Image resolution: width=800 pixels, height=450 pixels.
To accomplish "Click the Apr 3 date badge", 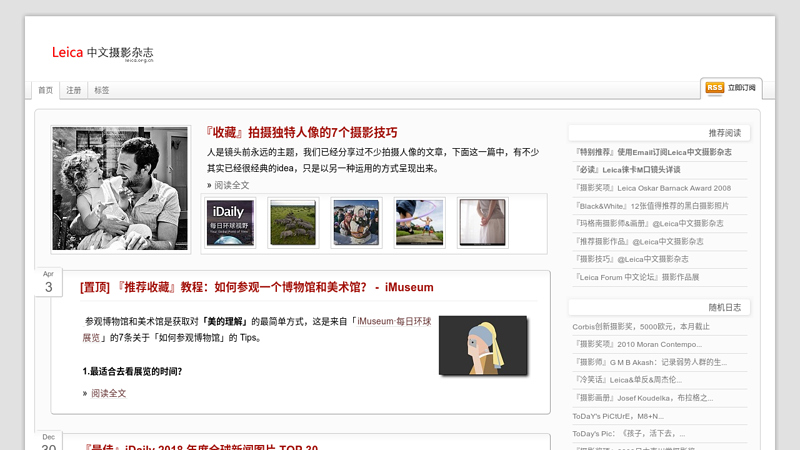I will point(48,282).
